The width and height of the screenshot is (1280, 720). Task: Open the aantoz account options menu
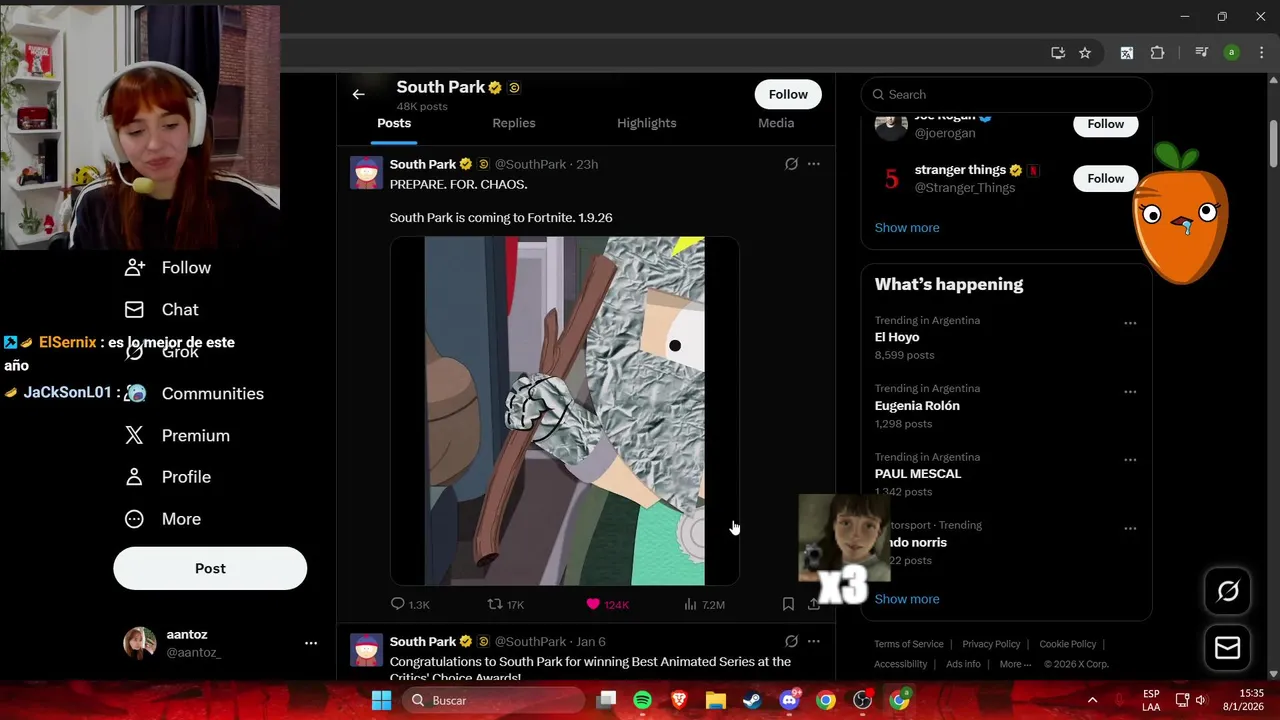(x=311, y=643)
